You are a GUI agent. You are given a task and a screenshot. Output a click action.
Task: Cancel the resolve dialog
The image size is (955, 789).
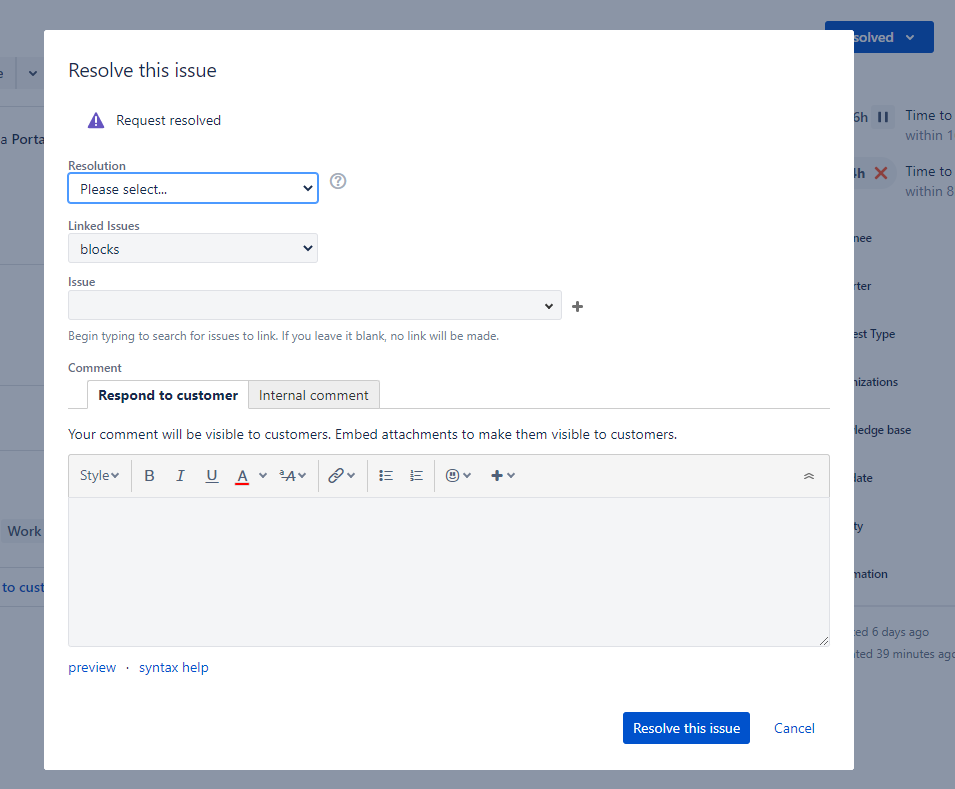(x=794, y=728)
